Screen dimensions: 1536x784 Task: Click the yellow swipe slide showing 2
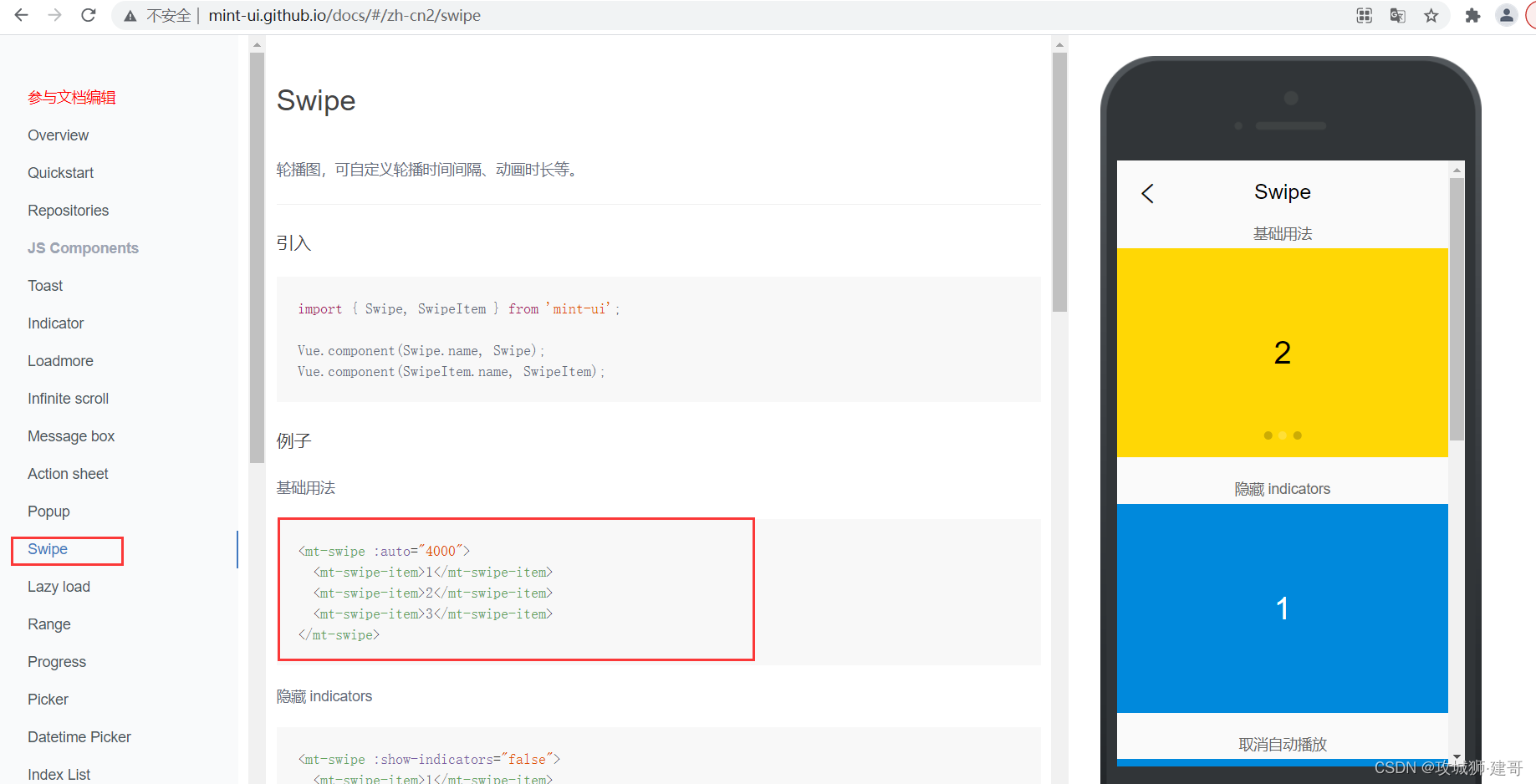[x=1282, y=353]
